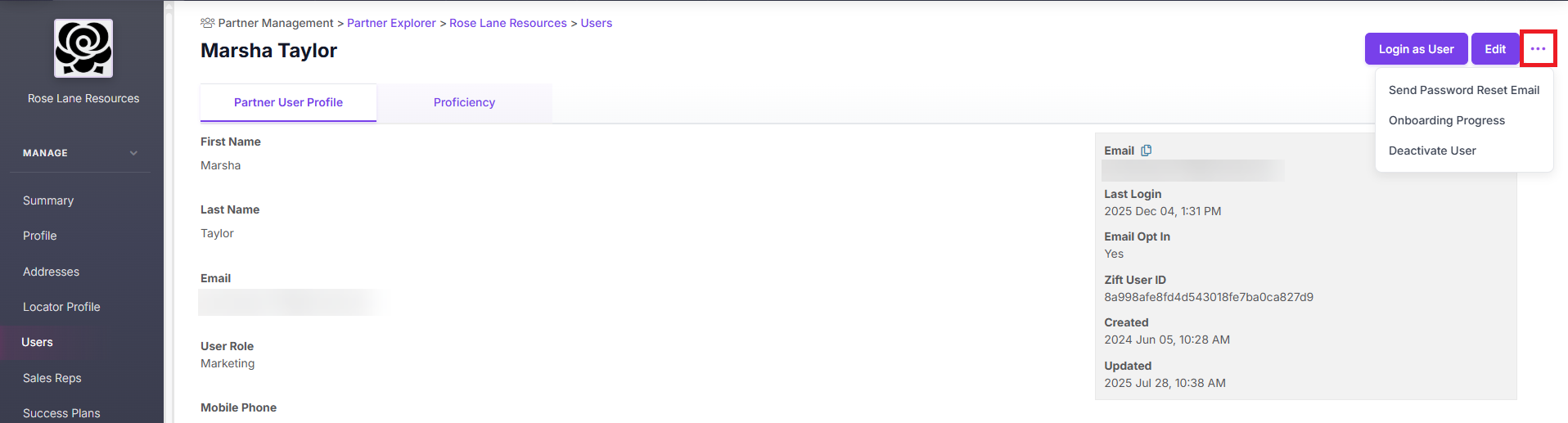Switch to the Proficiency tab
The height and width of the screenshot is (423, 1568).
click(464, 102)
